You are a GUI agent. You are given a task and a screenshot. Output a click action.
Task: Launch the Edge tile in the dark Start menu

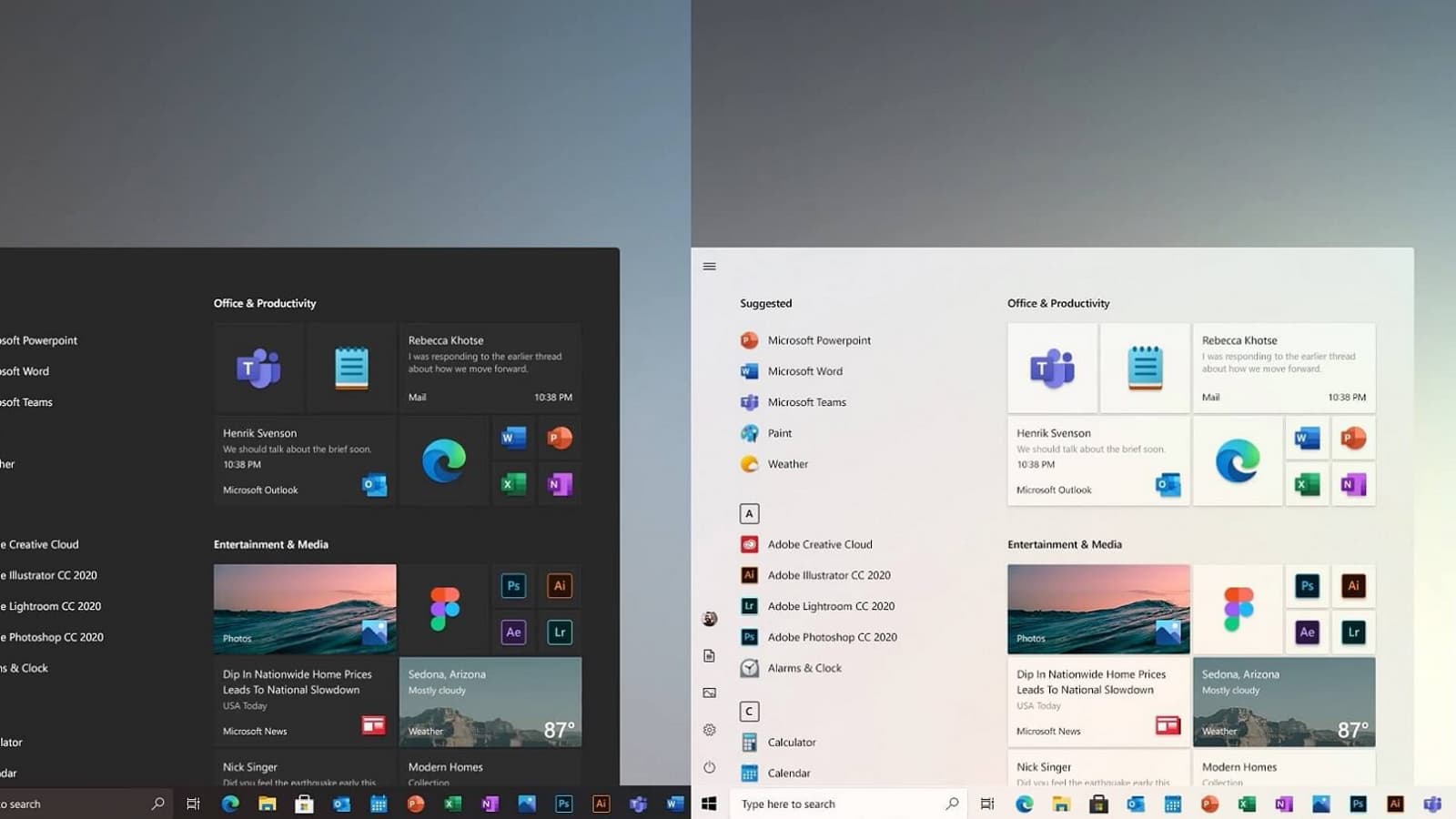(x=444, y=460)
